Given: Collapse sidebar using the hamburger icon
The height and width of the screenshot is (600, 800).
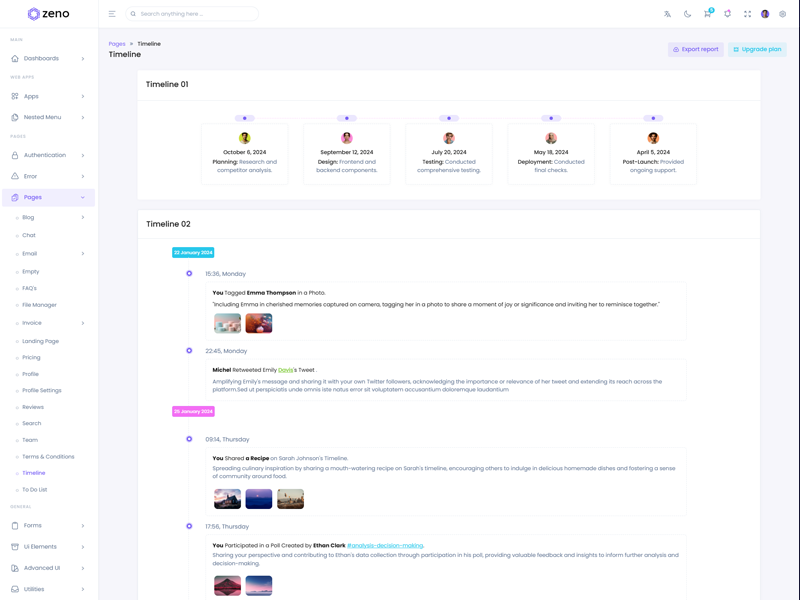Looking at the screenshot, I should [112, 14].
